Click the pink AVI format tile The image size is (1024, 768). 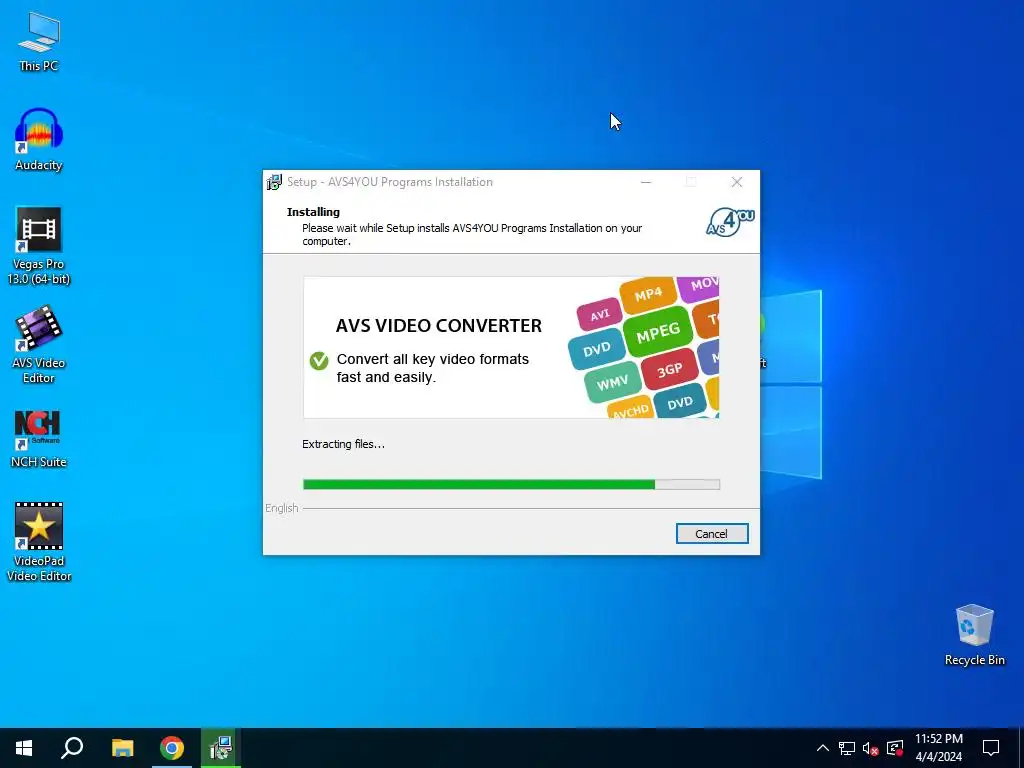pos(600,315)
